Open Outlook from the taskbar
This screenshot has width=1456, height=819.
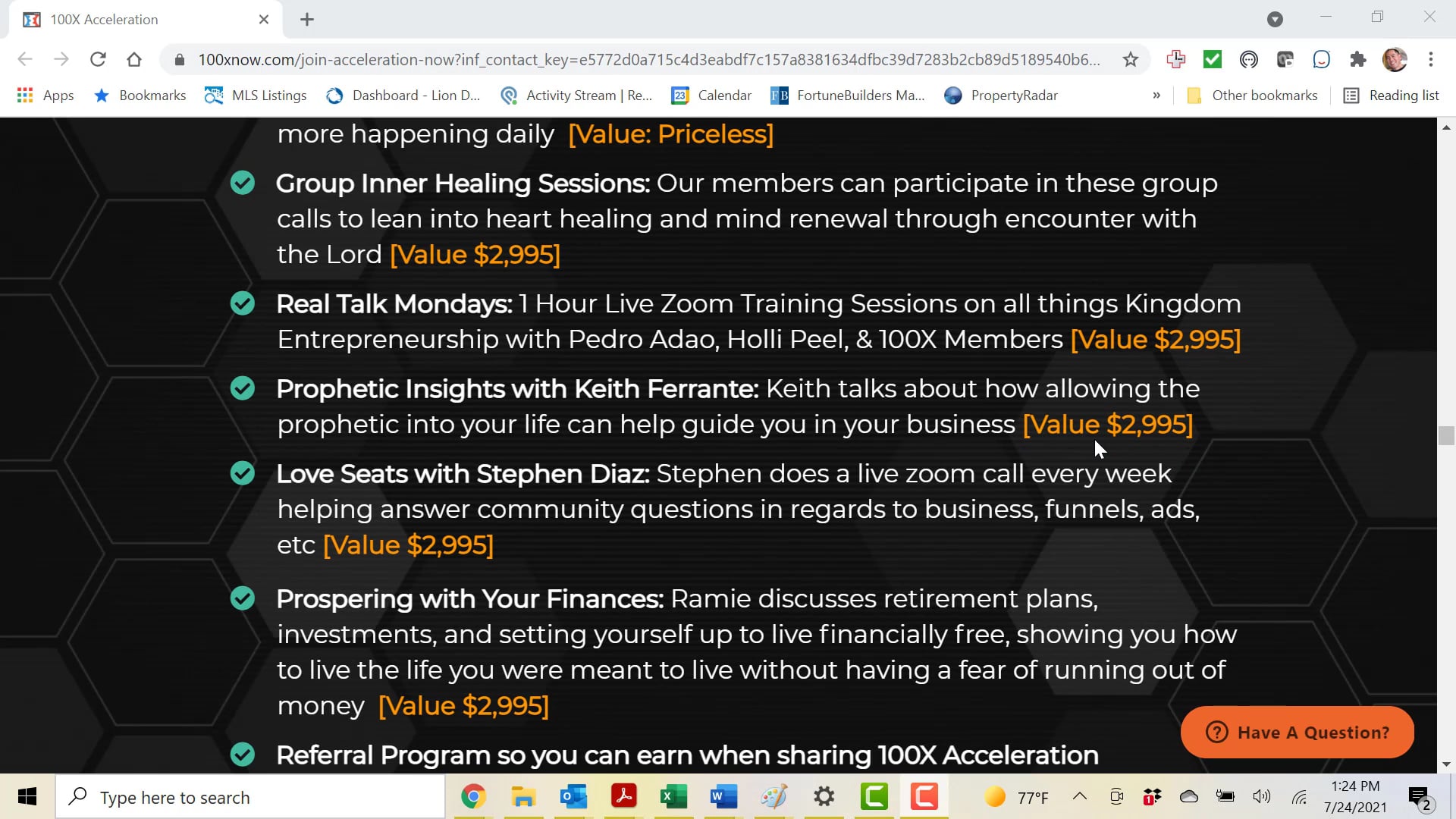coord(574,796)
